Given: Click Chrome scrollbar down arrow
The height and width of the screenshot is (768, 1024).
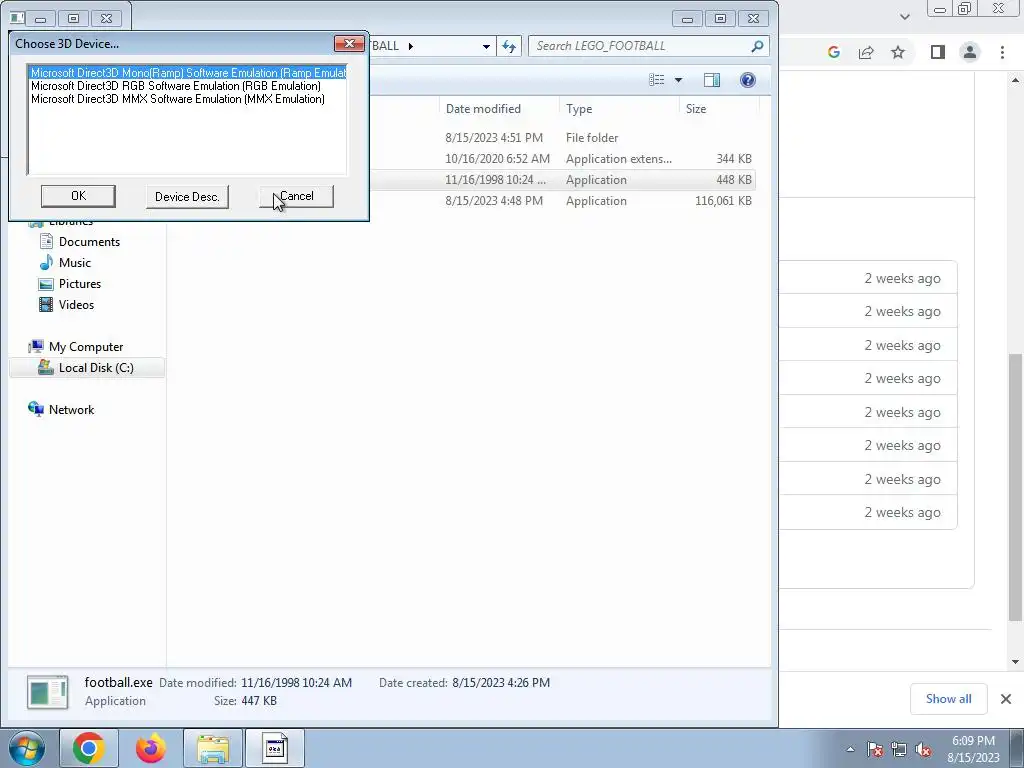Looking at the screenshot, I should click(x=1015, y=662).
